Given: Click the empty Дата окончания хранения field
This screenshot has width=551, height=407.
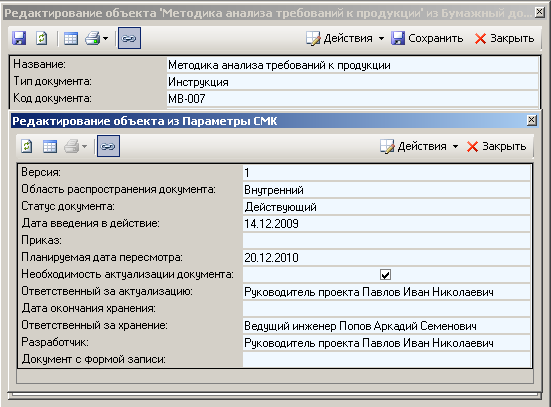Looking at the screenshot, I should 387,309.
